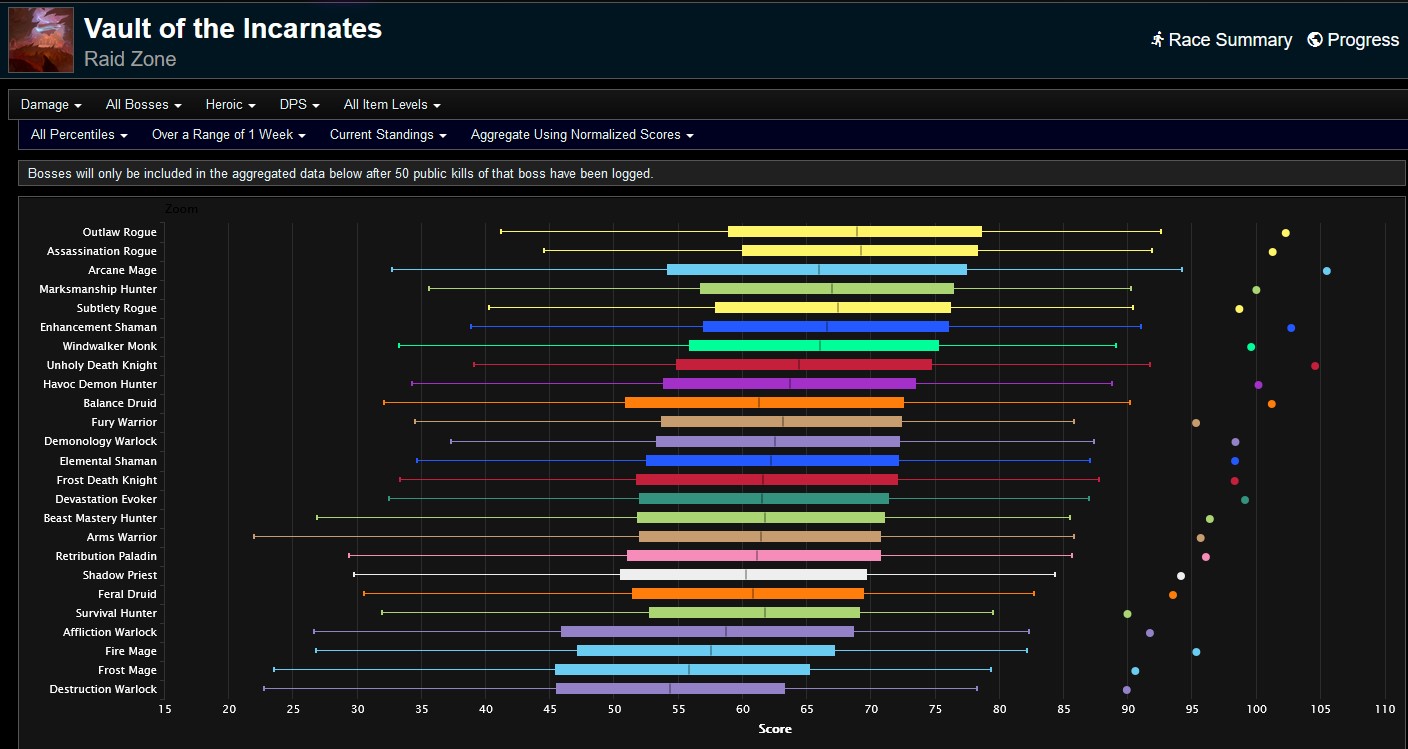Open the Damage metric dropdown

50,104
